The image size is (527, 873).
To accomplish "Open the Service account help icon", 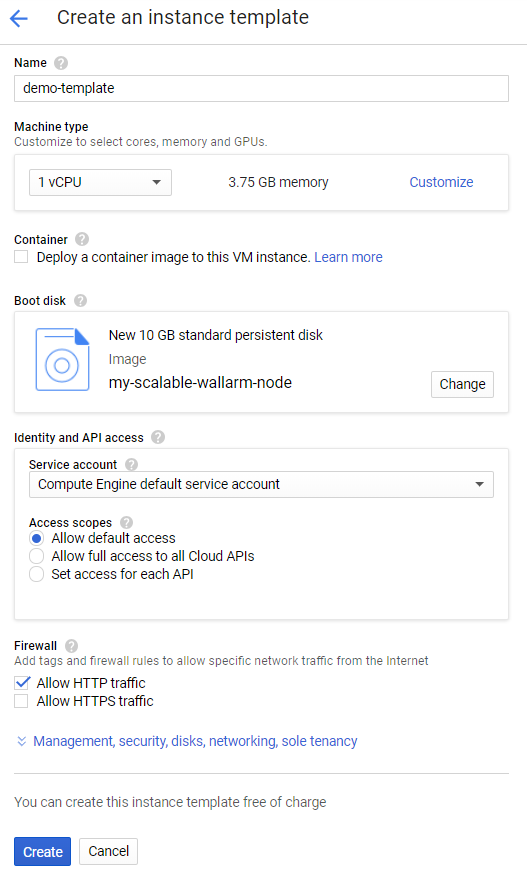I will tap(131, 464).
